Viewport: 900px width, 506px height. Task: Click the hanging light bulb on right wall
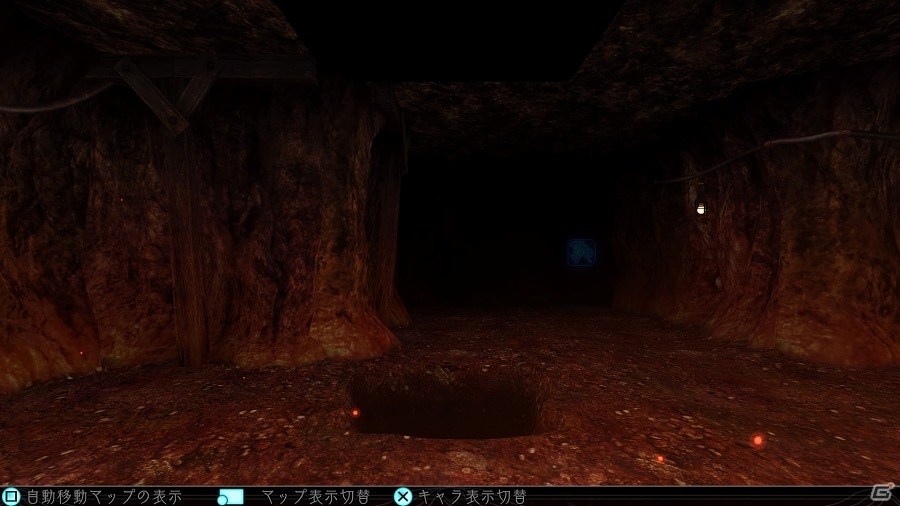coord(701,208)
